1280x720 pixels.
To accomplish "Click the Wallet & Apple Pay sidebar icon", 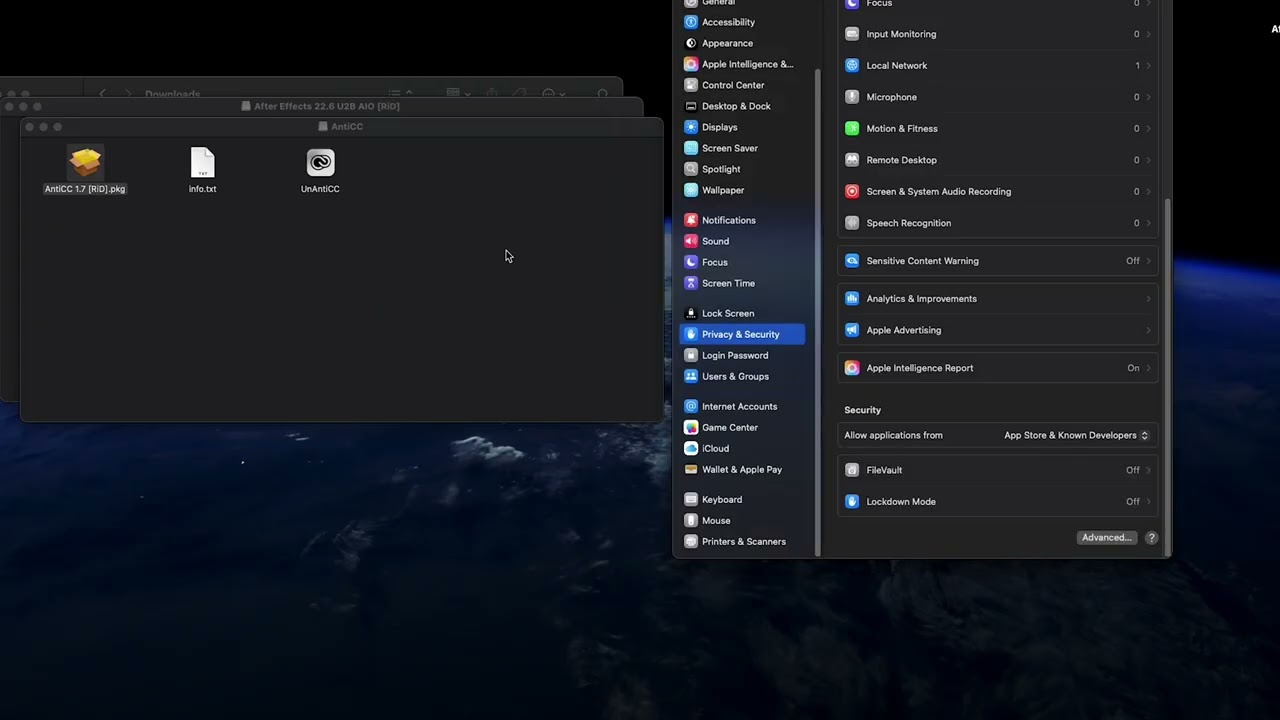I will (691, 469).
